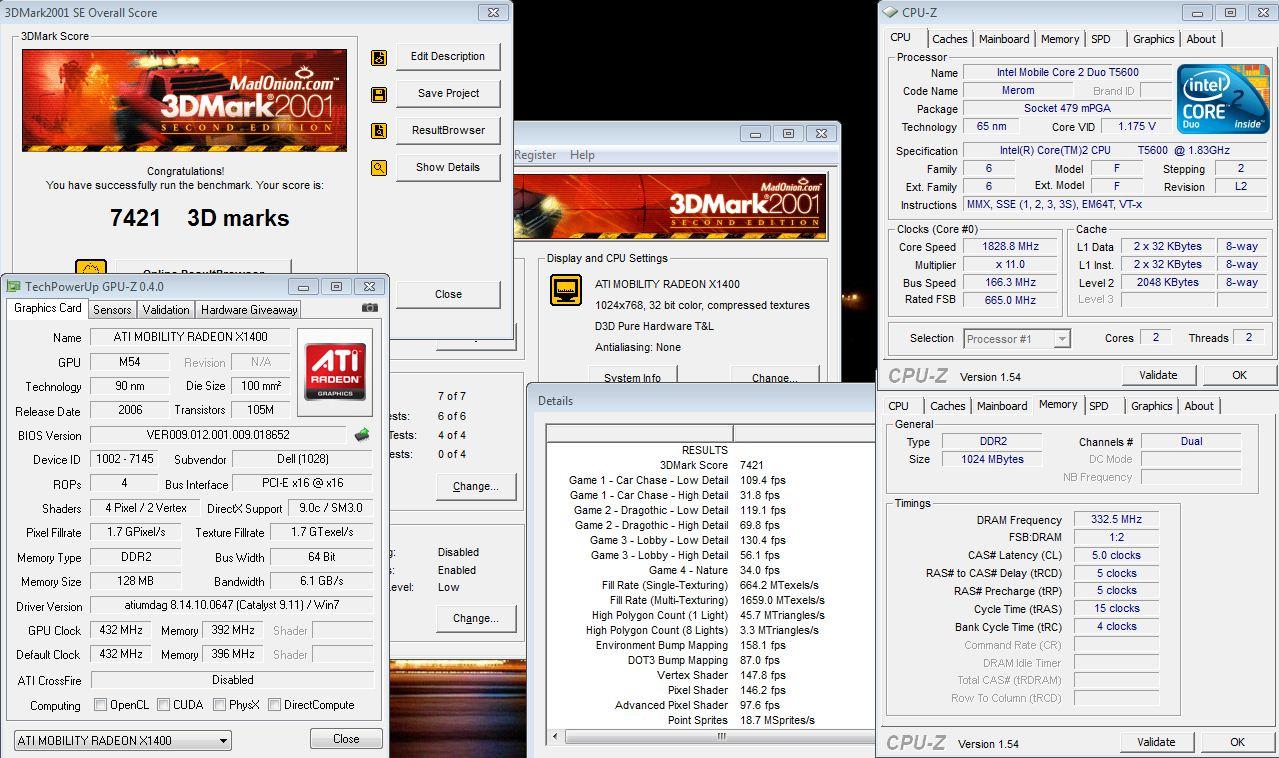The height and width of the screenshot is (758, 1279).
Task: Enable the CUDA checkbox in GPU-Z
Action: tap(163, 705)
